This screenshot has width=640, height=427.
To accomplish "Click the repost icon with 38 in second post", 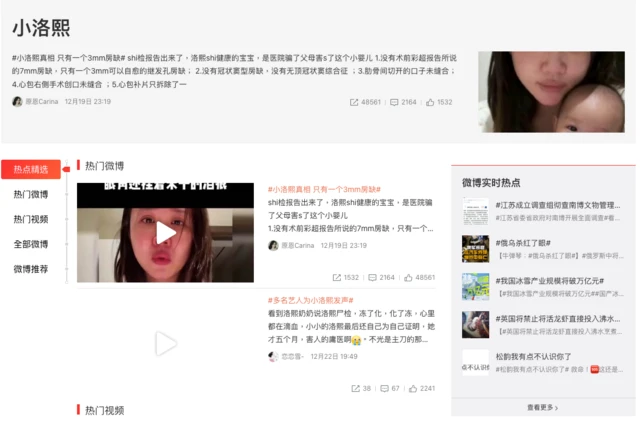I will [x=356, y=389].
